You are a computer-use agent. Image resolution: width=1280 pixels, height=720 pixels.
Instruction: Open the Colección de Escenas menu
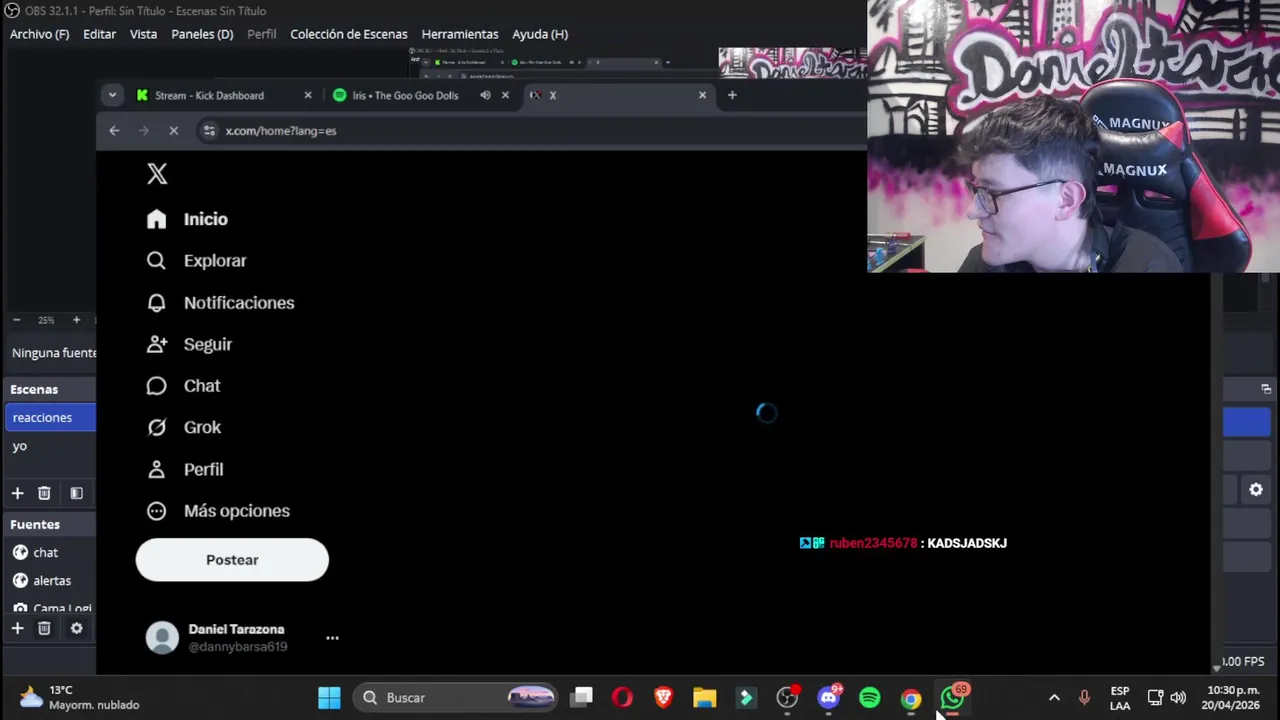(x=349, y=34)
